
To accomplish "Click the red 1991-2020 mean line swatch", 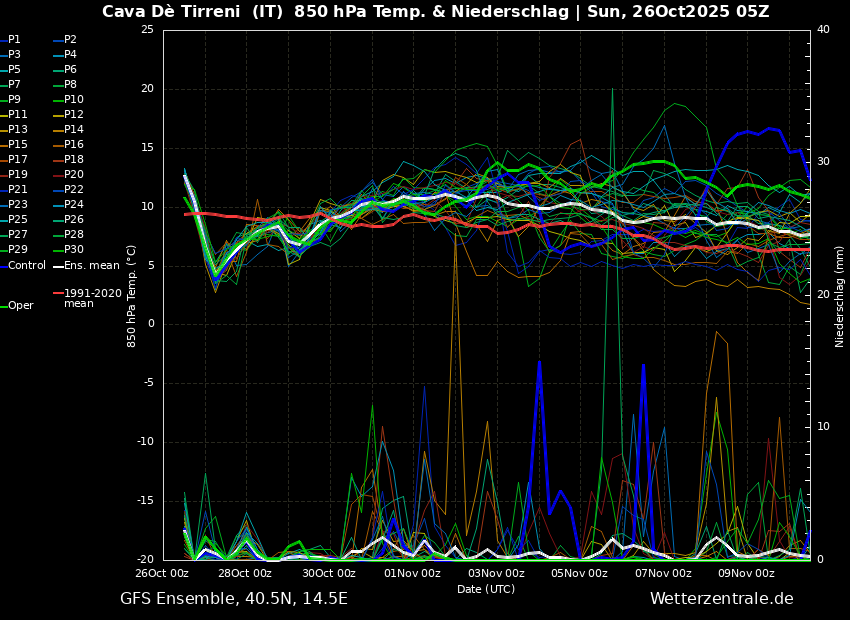I will [x=58, y=294].
